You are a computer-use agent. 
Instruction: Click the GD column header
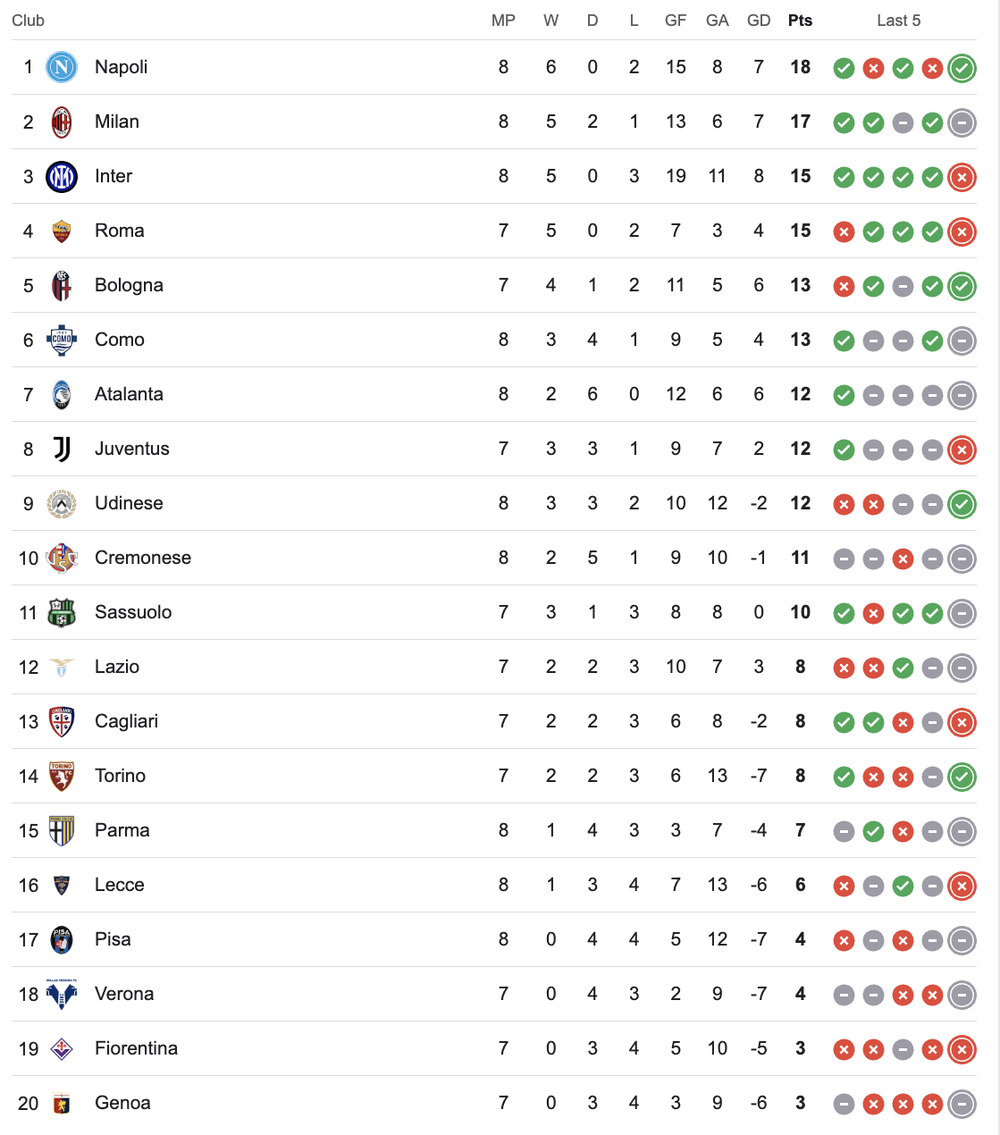(758, 20)
